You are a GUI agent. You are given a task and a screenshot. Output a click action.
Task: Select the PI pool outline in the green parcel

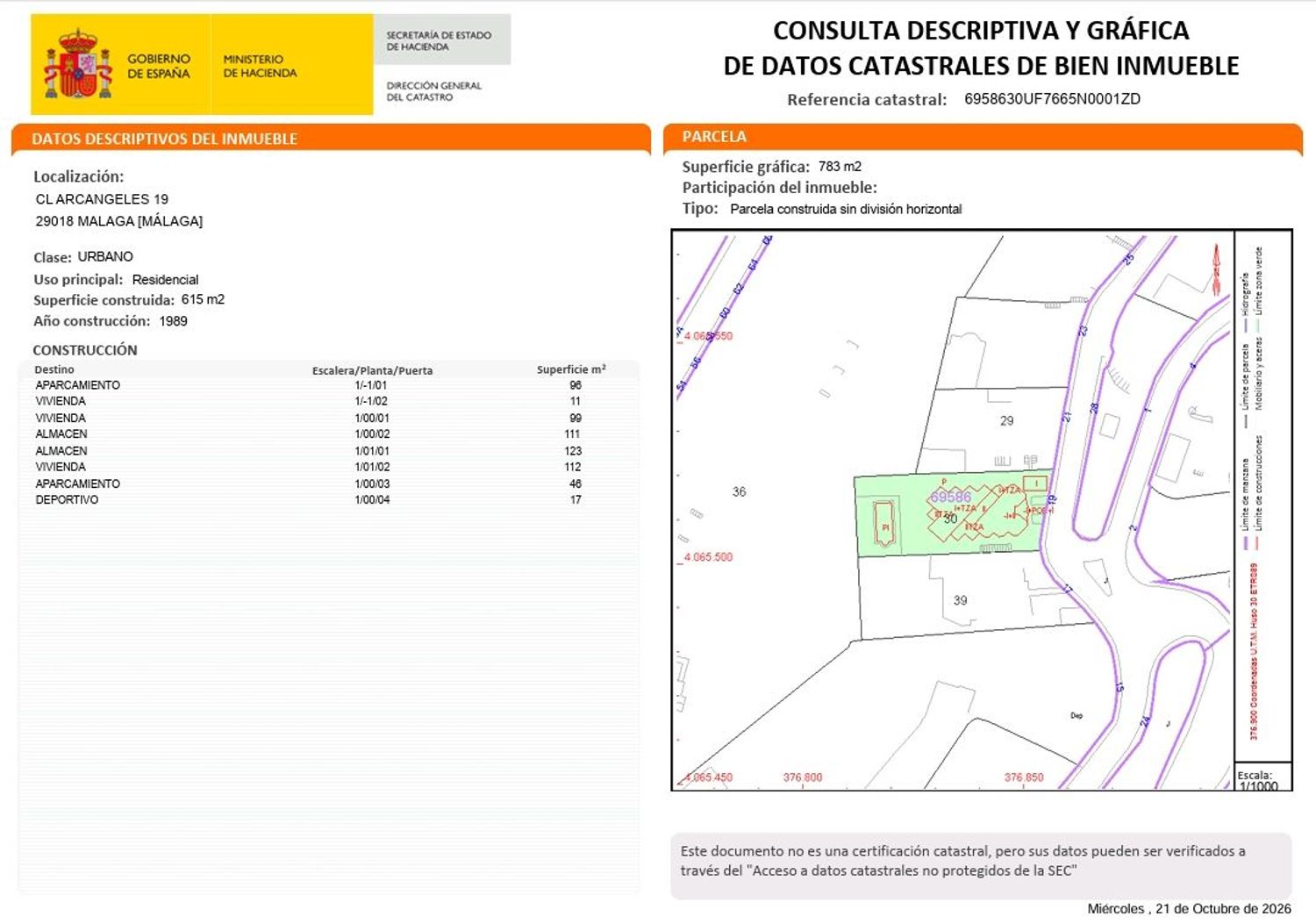click(885, 524)
